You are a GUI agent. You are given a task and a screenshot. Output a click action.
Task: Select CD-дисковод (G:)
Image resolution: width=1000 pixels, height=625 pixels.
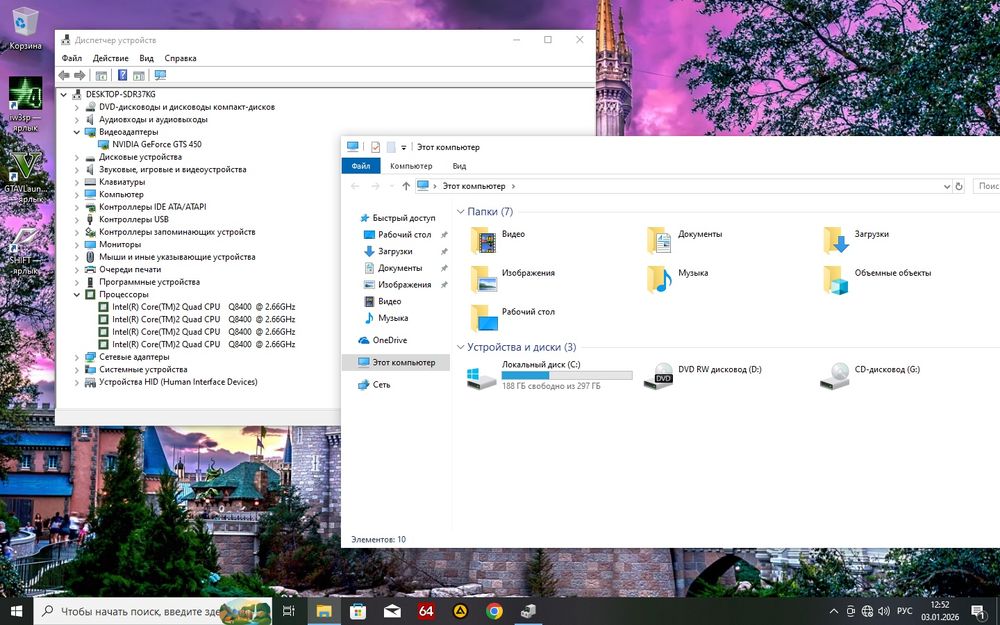(871, 375)
